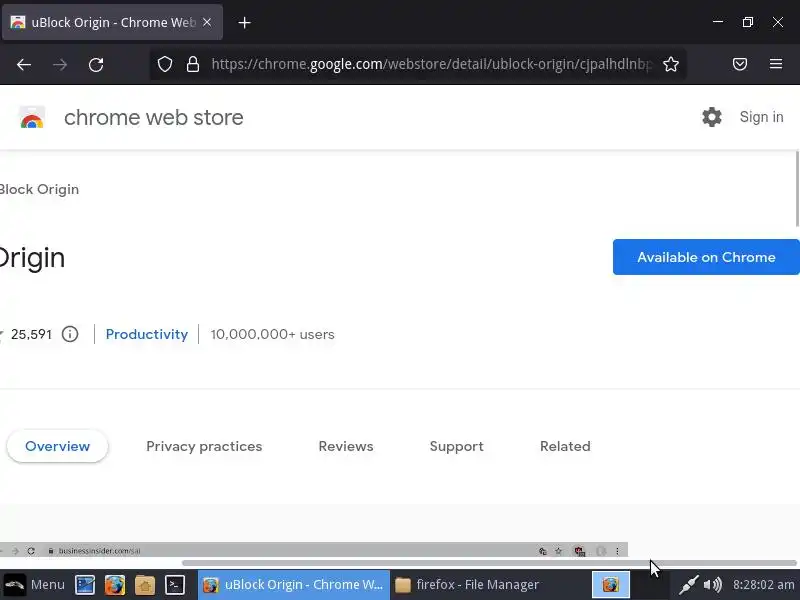Click the chrome web store title
Viewport: 800px width, 600px height.
pyautogui.click(x=154, y=118)
